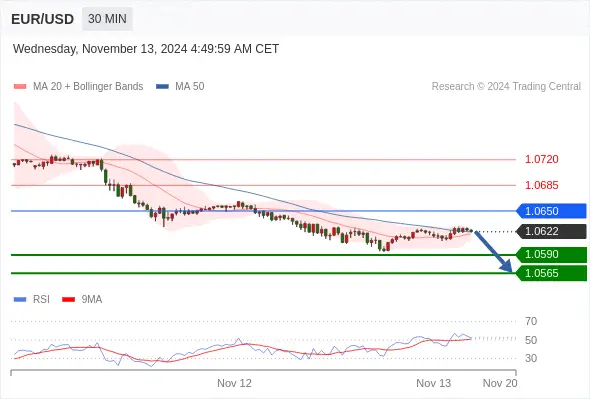
Task: Click the Nov 13 date axis marker
Action: [433, 383]
